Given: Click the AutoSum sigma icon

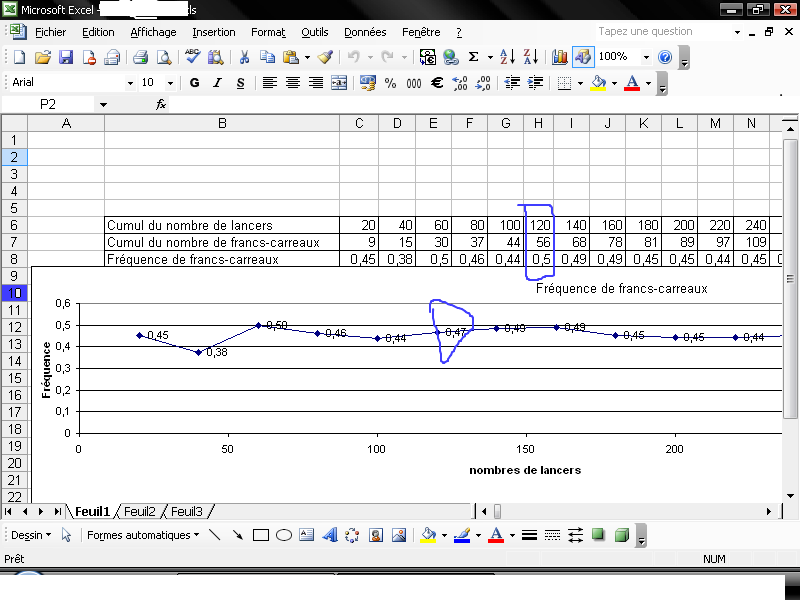Looking at the screenshot, I should [473, 57].
